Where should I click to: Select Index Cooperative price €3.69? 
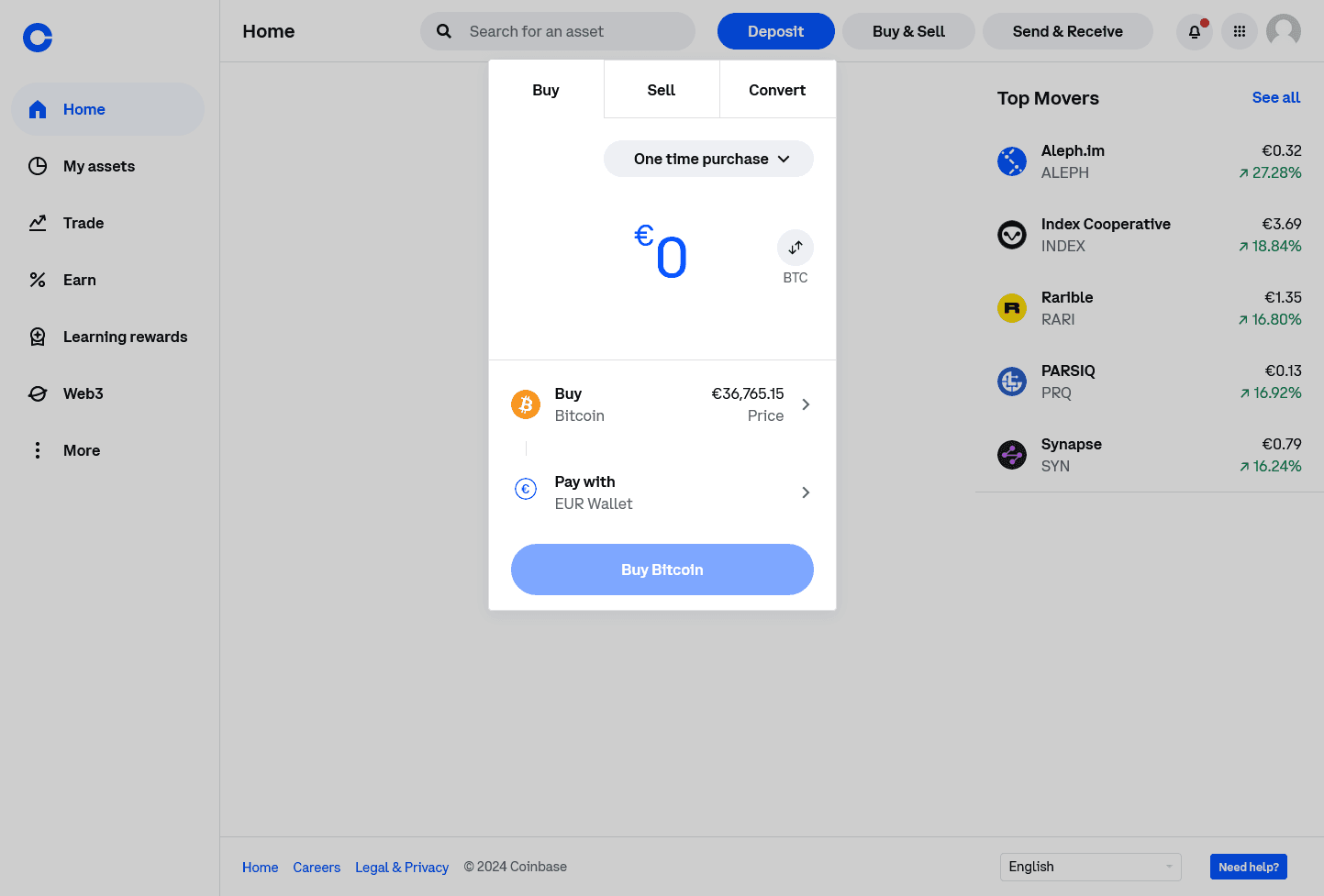click(1282, 224)
